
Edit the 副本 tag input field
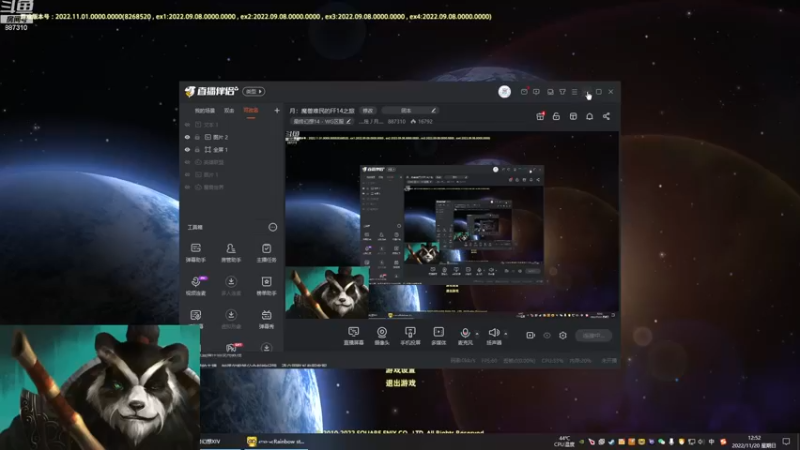point(410,110)
